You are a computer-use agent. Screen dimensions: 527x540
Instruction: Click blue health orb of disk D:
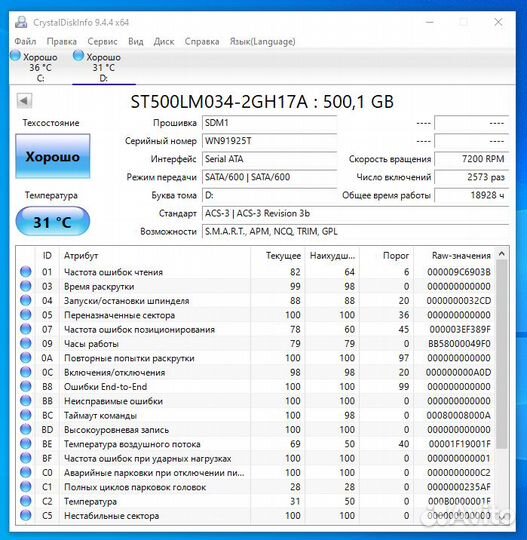coord(79,56)
